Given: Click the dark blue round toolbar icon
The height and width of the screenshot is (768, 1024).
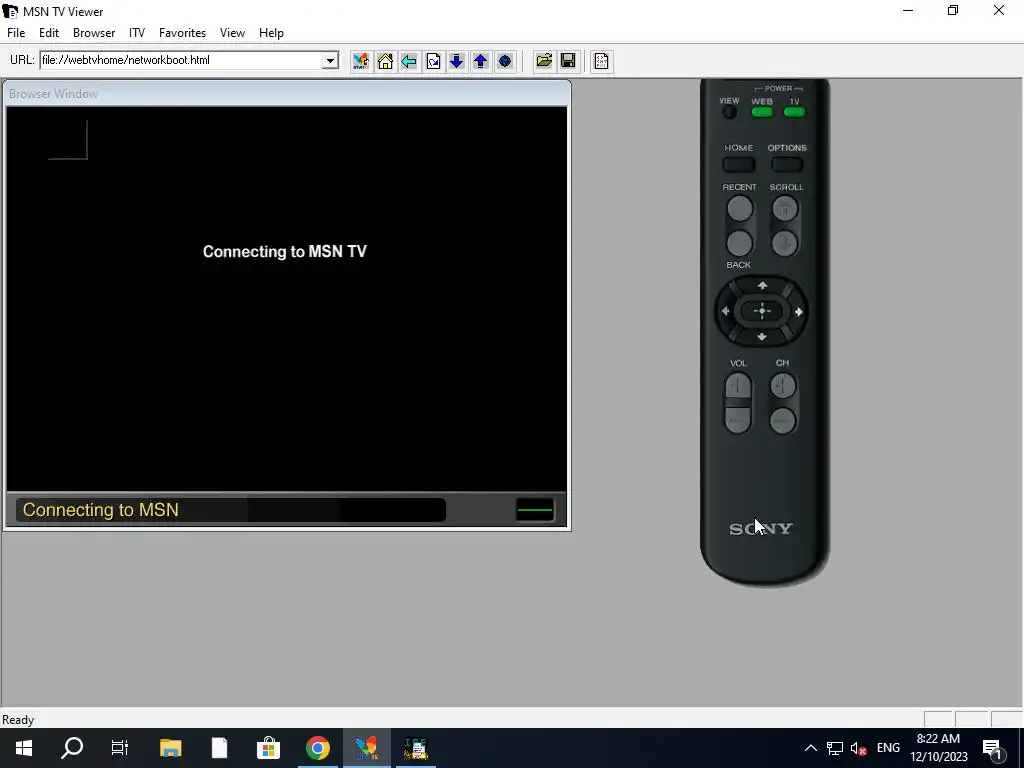Looking at the screenshot, I should pos(505,61).
